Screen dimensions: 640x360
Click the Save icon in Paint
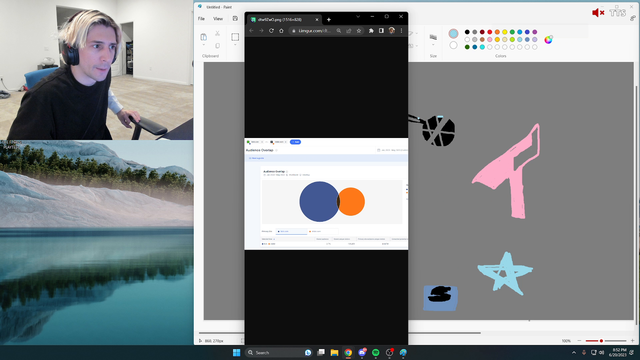(235, 18)
